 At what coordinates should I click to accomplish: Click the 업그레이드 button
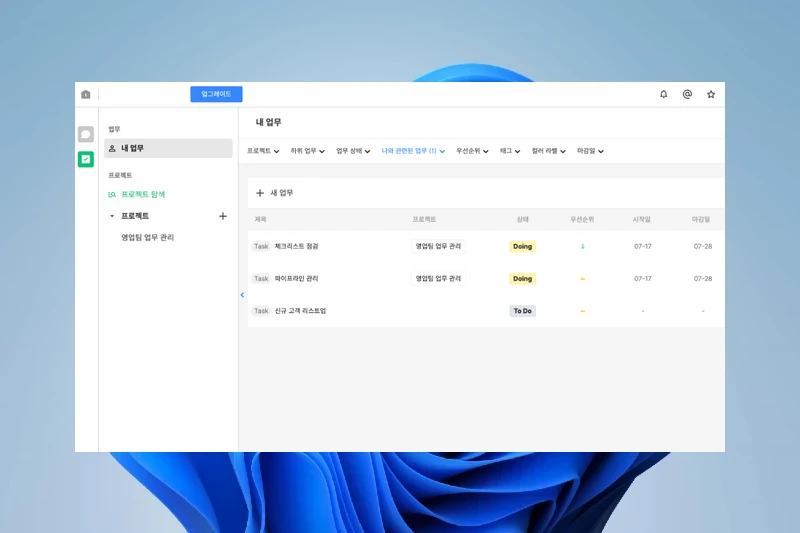(216, 94)
